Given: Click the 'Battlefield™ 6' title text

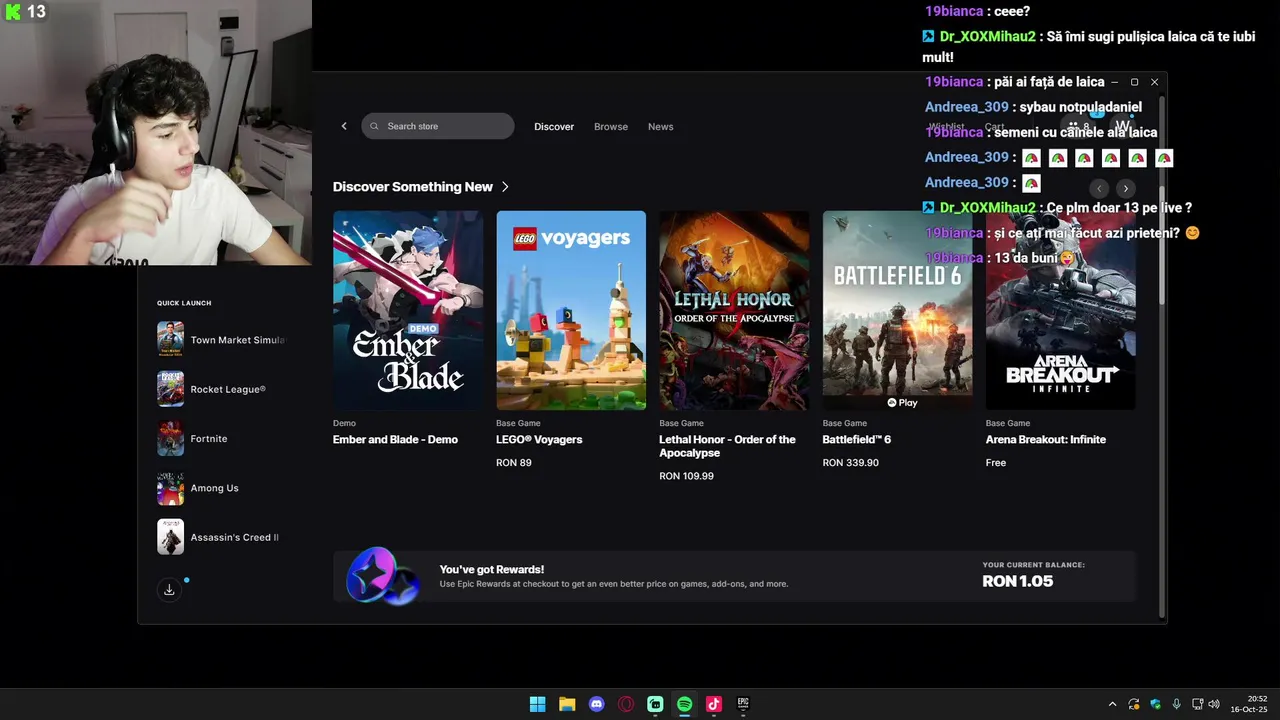Looking at the screenshot, I should point(857,439).
